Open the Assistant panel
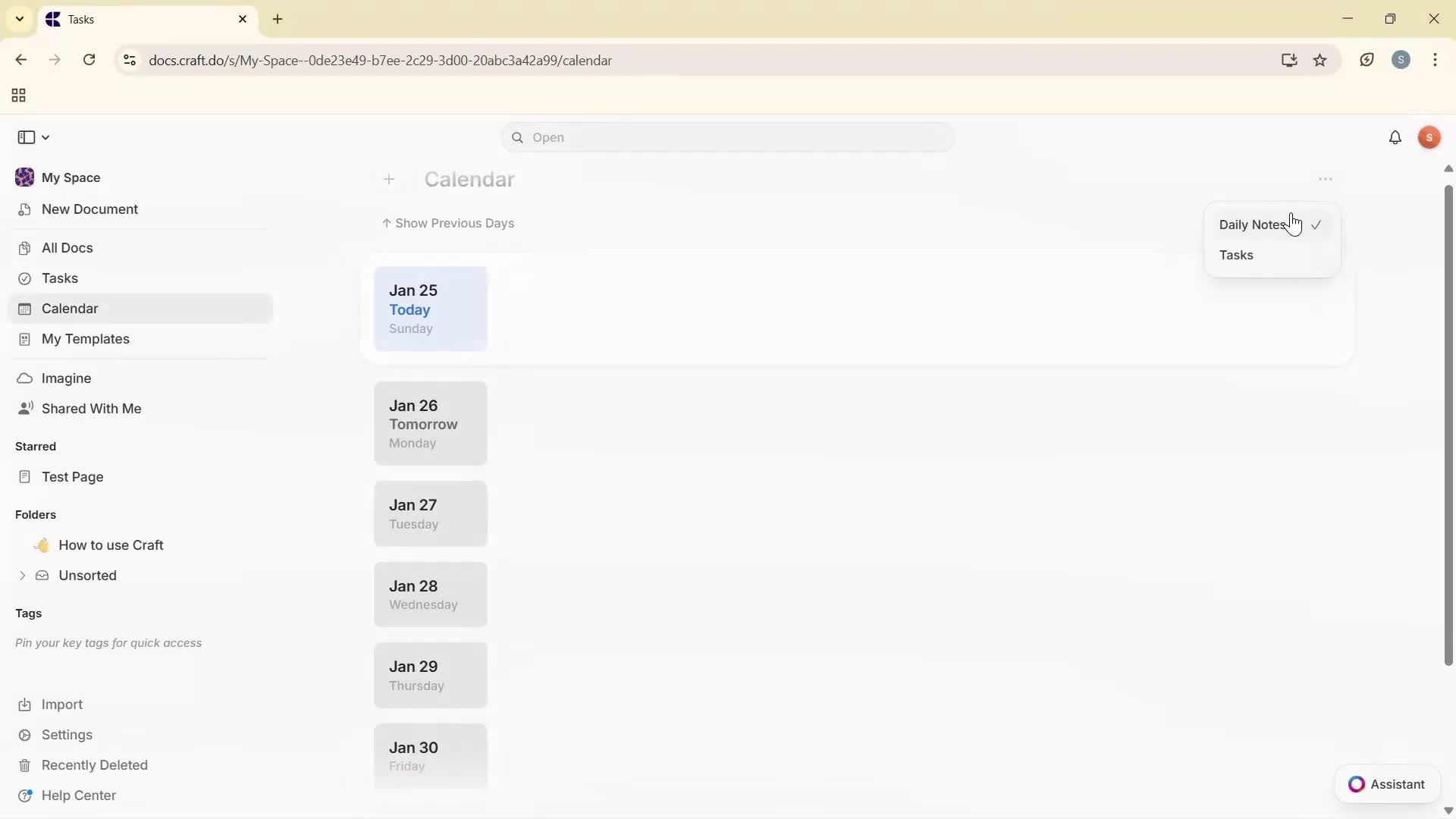The width and height of the screenshot is (1456, 819). click(x=1387, y=784)
